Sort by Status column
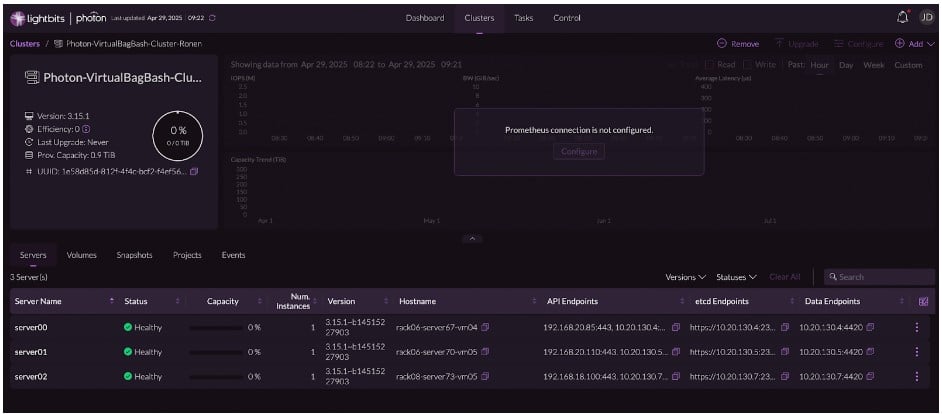The image size is (942, 414). point(177,301)
